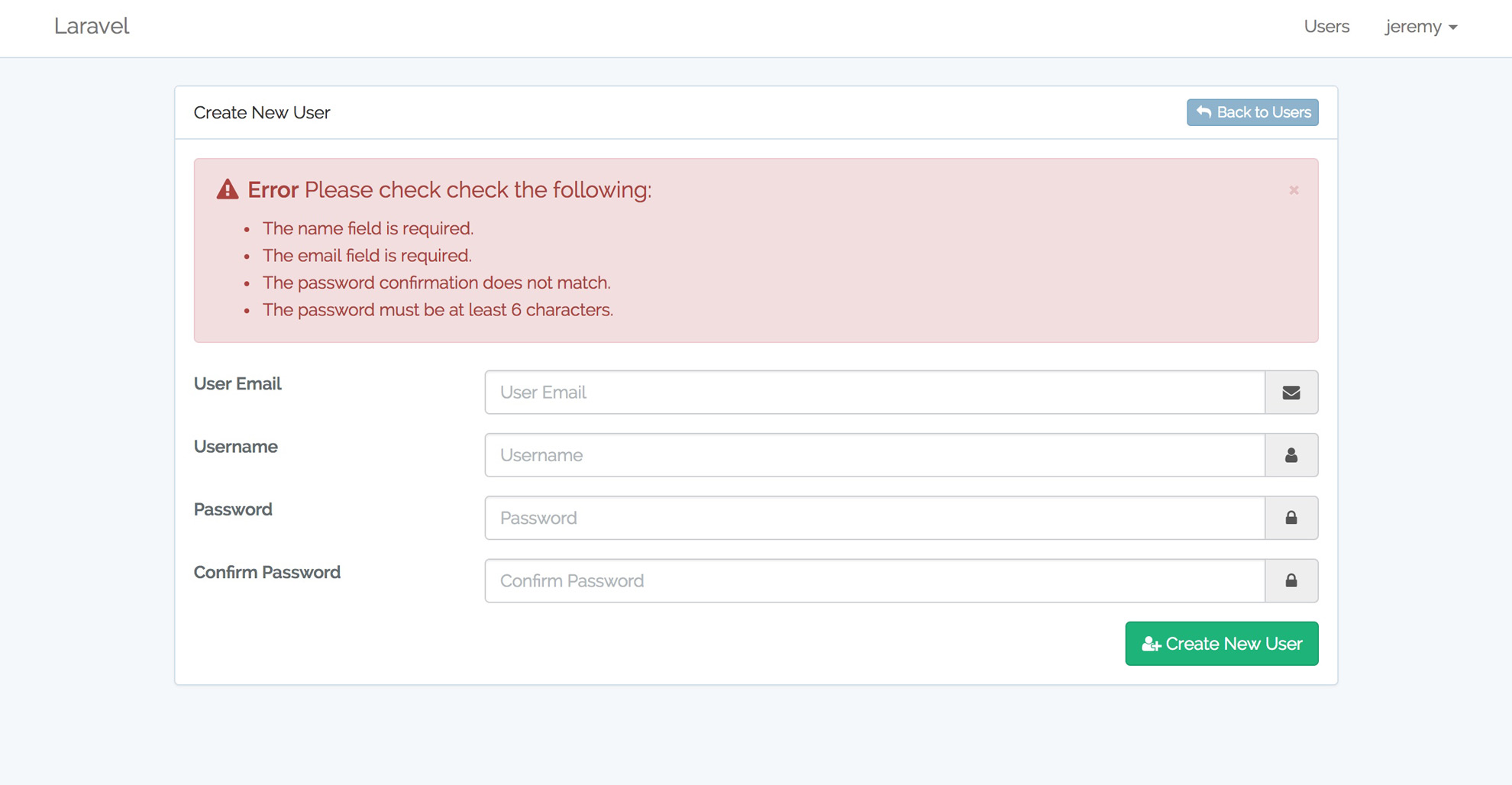Image resolution: width=1512 pixels, height=785 pixels.
Task: Open the Users navigation link
Action: pos(1326,27)
